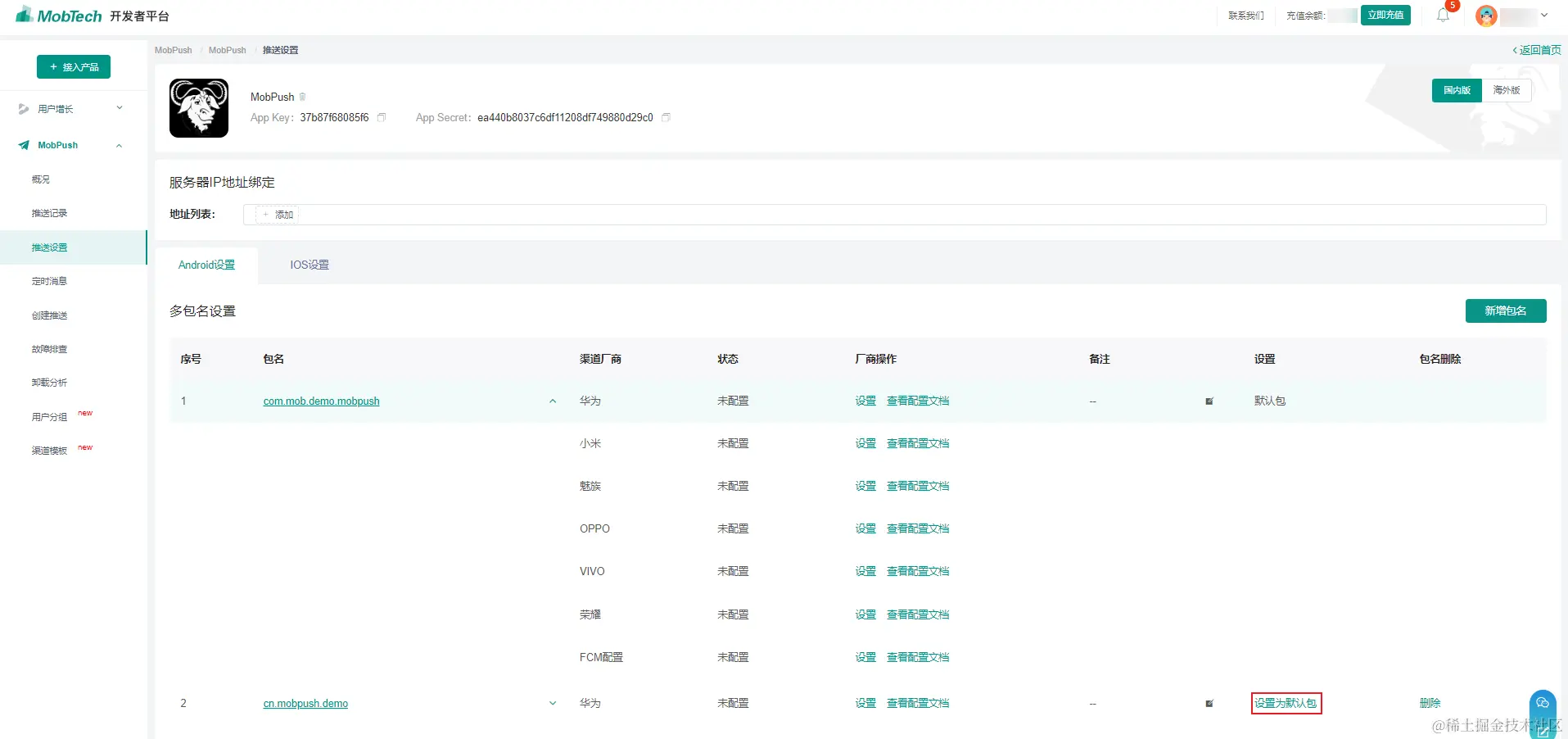Image resolution: width=1568 pixels, height=739 pixels.
Task: Open 查看配置文档 for FCM配置
Action: [x=918, y=657]
